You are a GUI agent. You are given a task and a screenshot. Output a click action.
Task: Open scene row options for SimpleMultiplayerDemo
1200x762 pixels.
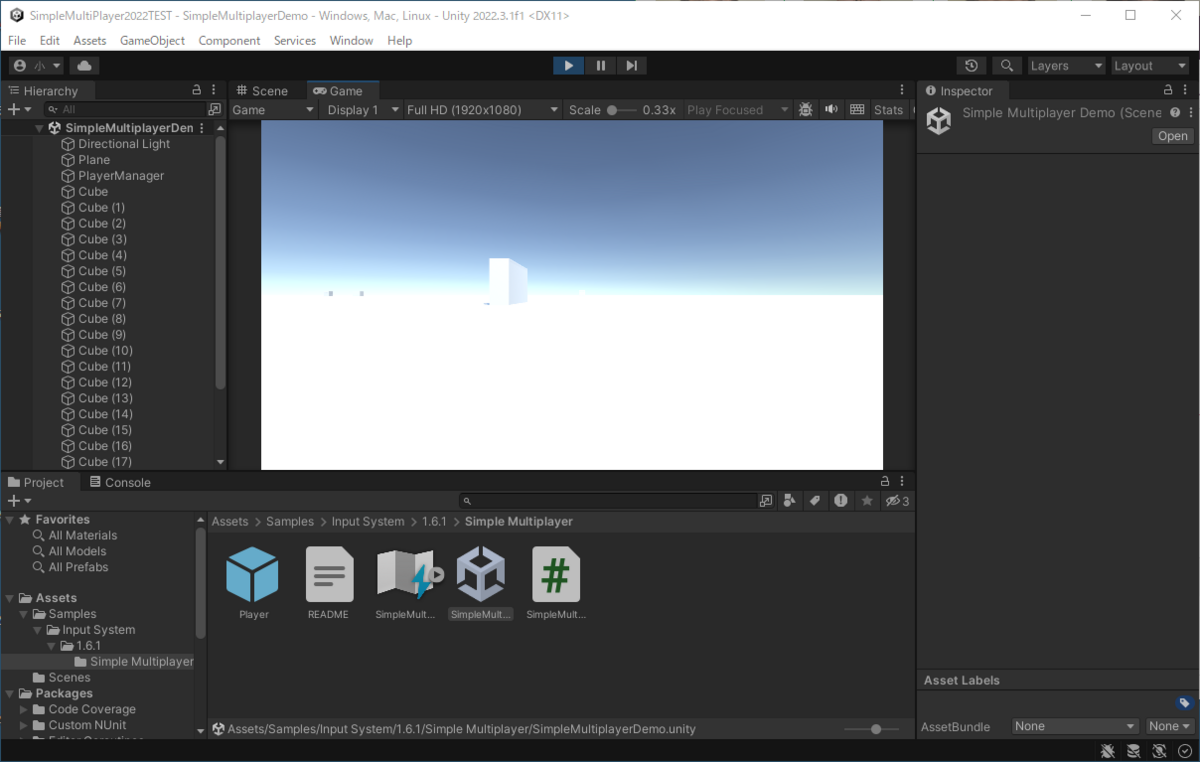point(202,128)
